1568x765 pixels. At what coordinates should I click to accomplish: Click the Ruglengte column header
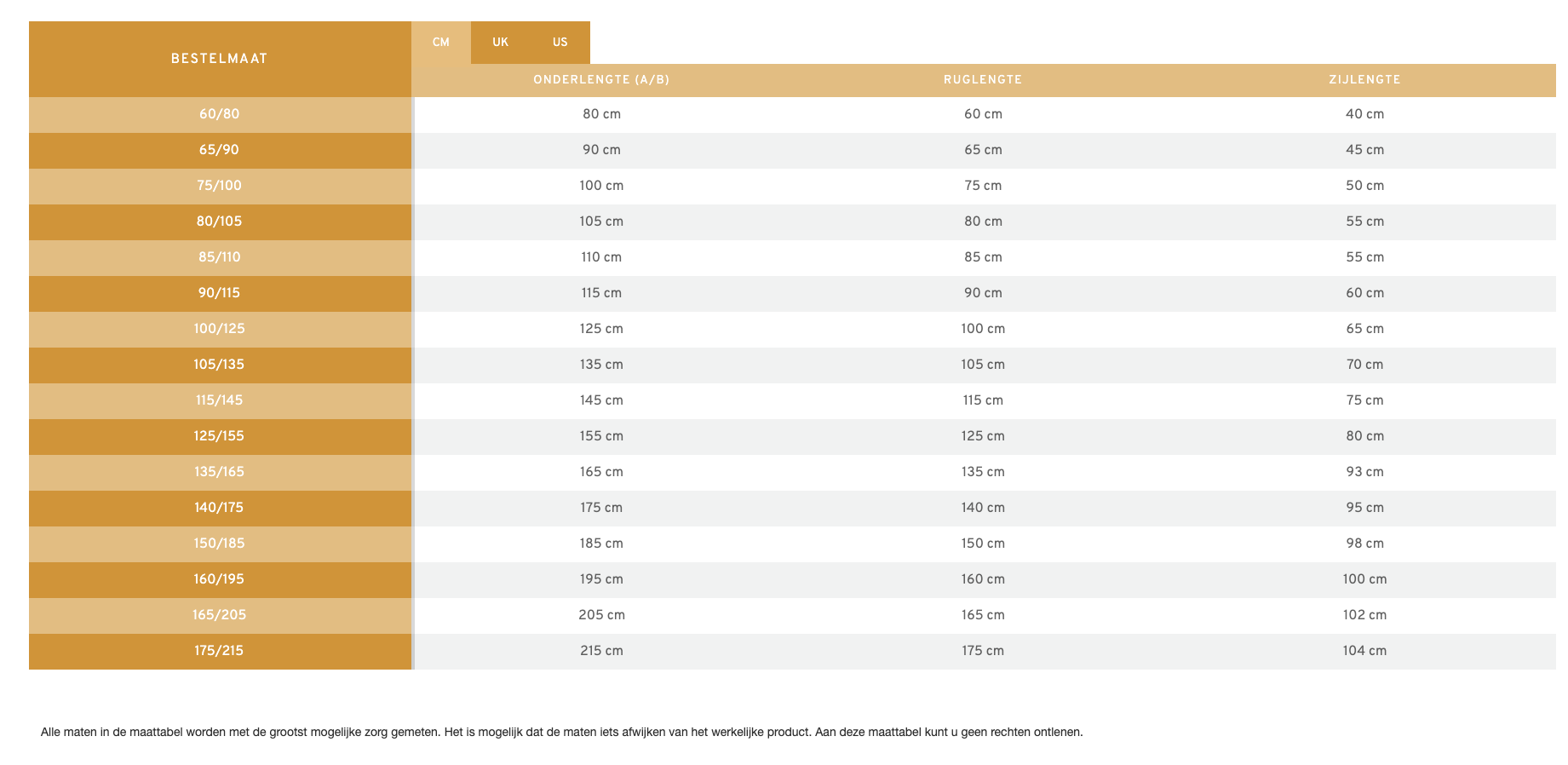(x=983, y=80)
